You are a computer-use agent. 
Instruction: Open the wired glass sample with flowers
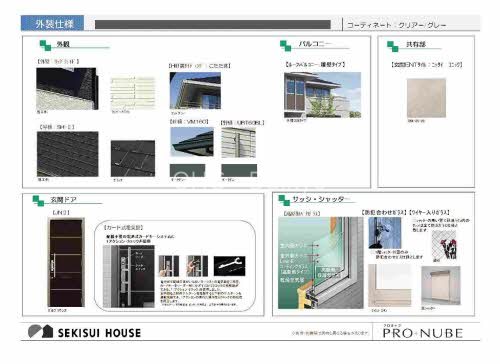tap(445, 245)
